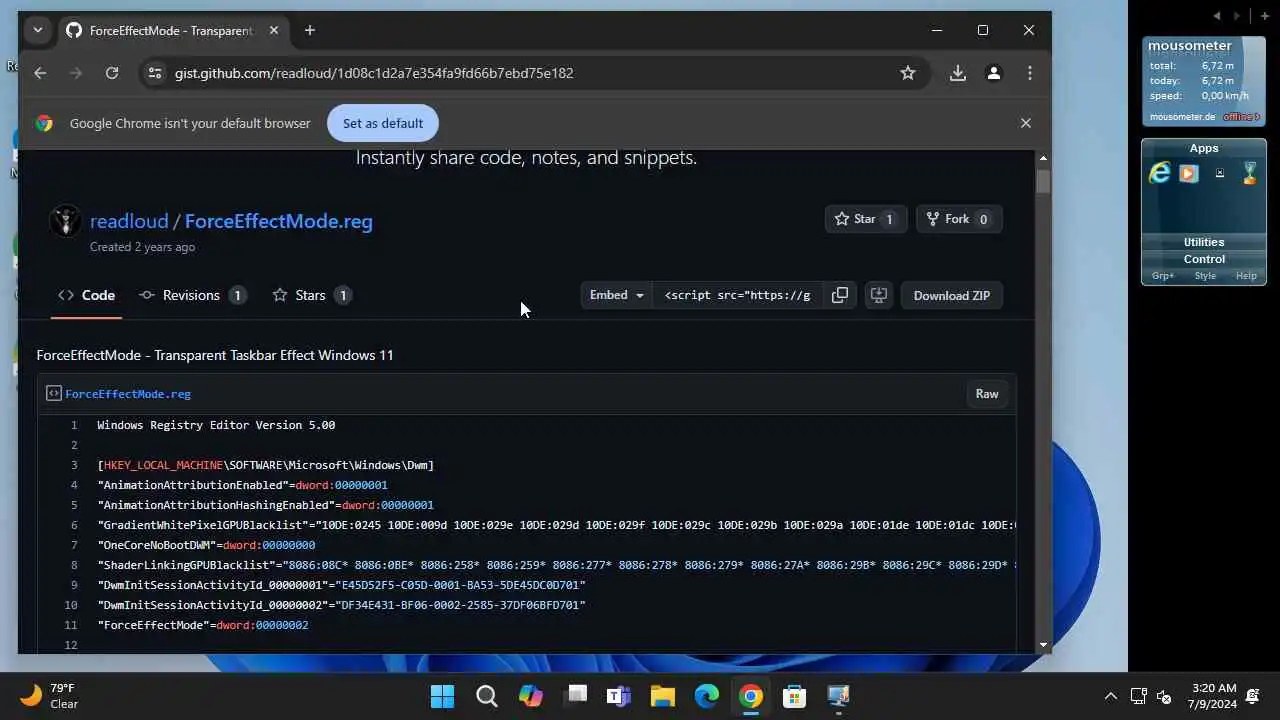This screenshot has height=720, width=1280.
Task: Open File Explorer from taskbar
Action: [x=662, y=696]
